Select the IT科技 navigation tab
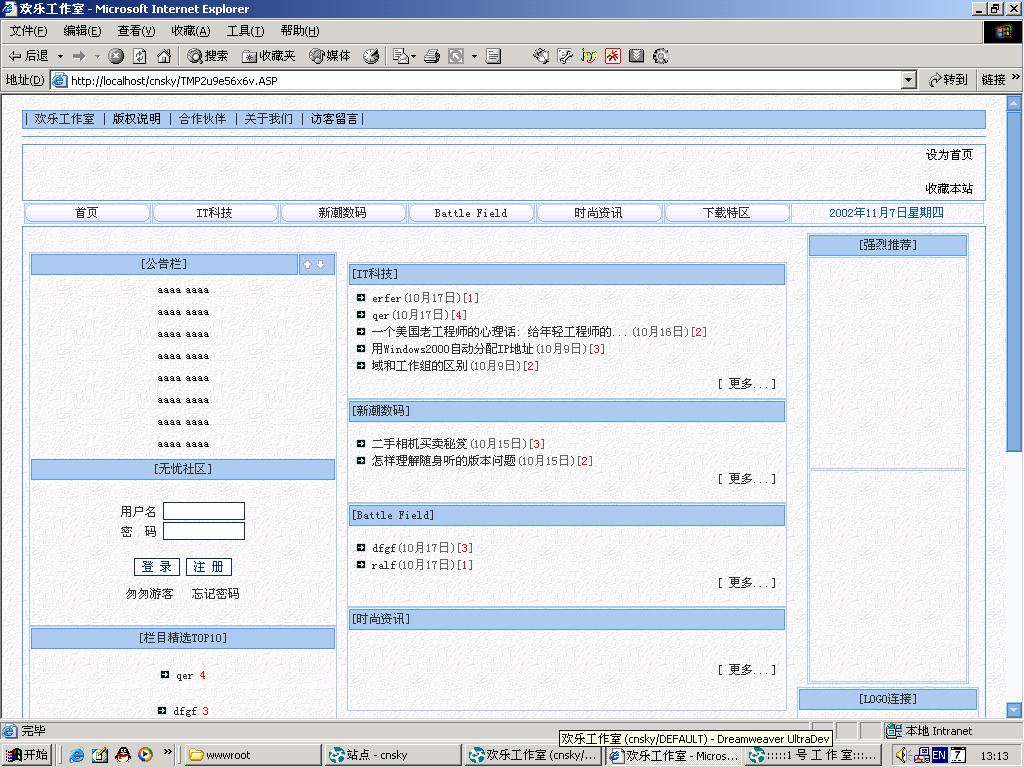The width and height of the screenshot is (1024, 768). [x=214, y=213]
